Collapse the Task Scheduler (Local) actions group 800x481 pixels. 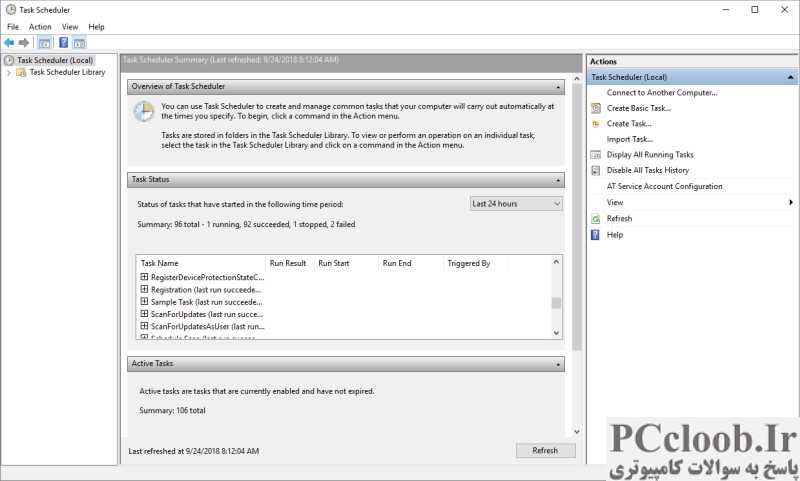pos(790,77)
